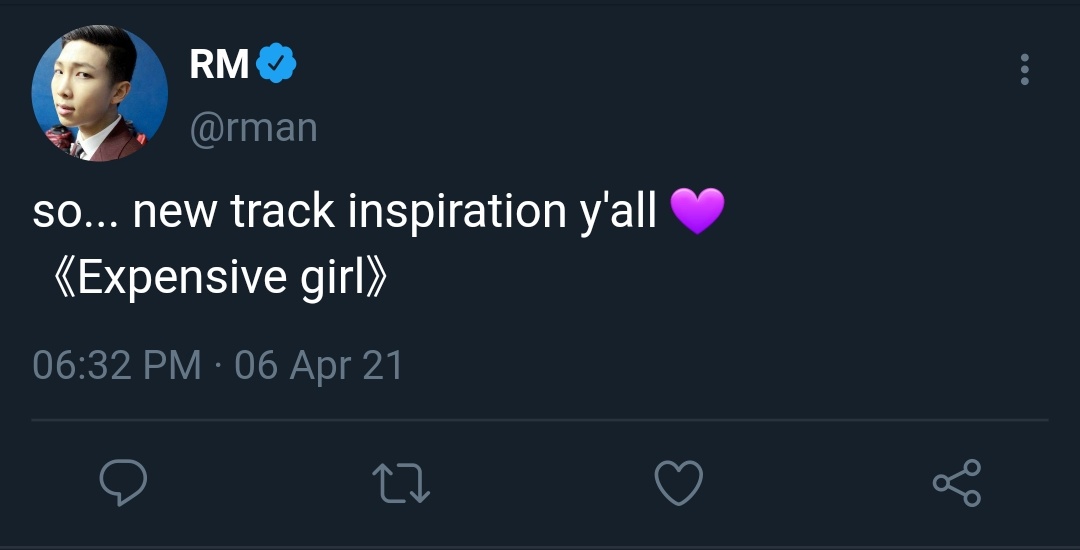This screenshot has width=1080, height=550.
Task: Like the tweet with the heart icon
Action: pos(679,484)
